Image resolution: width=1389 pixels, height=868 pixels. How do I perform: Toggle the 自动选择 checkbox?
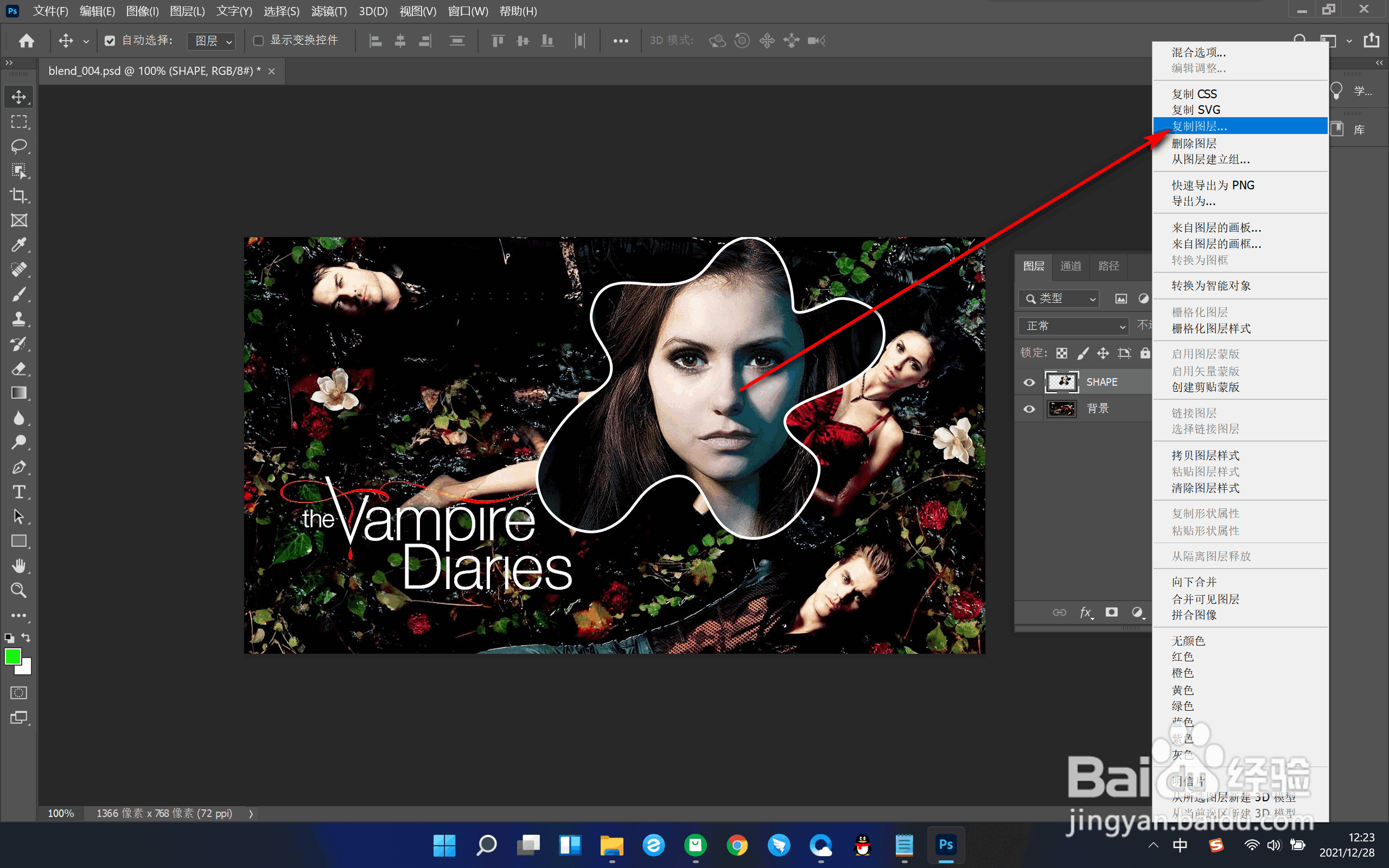pos(110,41)
